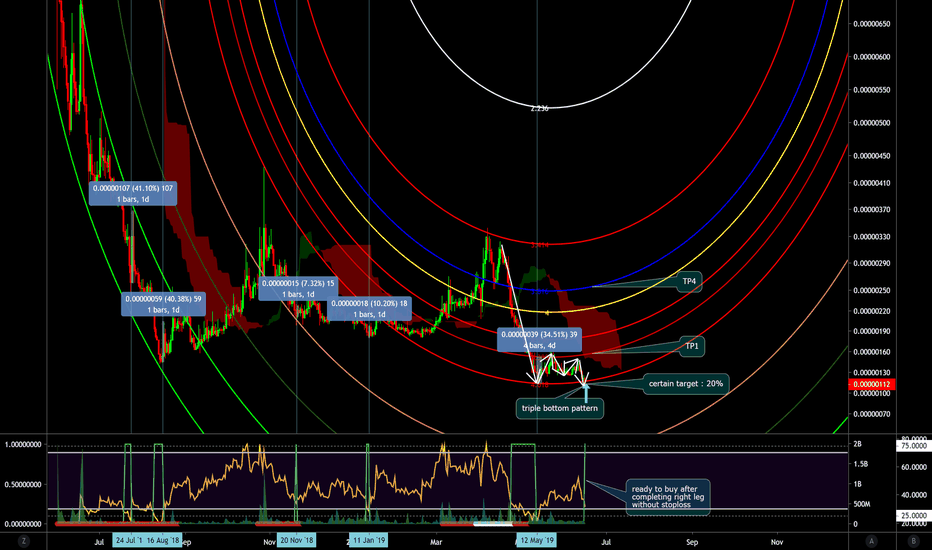Click the 0.00000039 (34.51%) measurement label
The width and height of the screenshot is (932, 550).
click(x=539, y=340)
